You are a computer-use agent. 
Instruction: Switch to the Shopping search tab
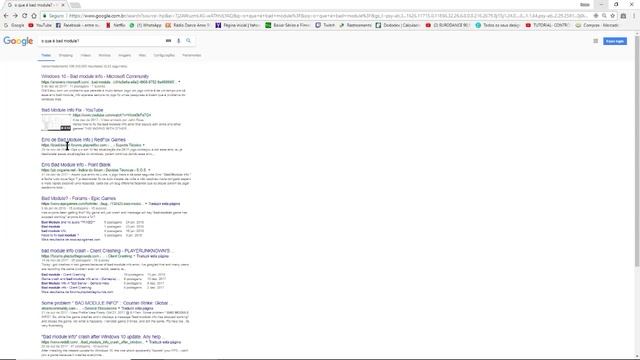65,55
